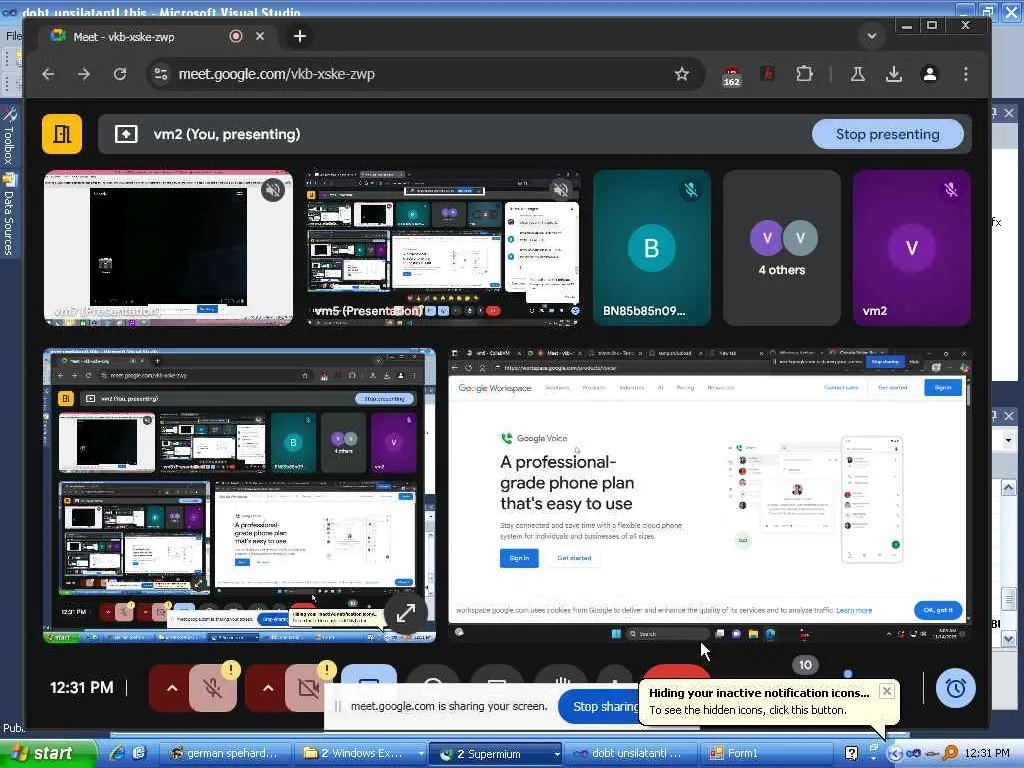
Task: Open the Extensions puzzle-piece menu
Action: coord(805,74)
